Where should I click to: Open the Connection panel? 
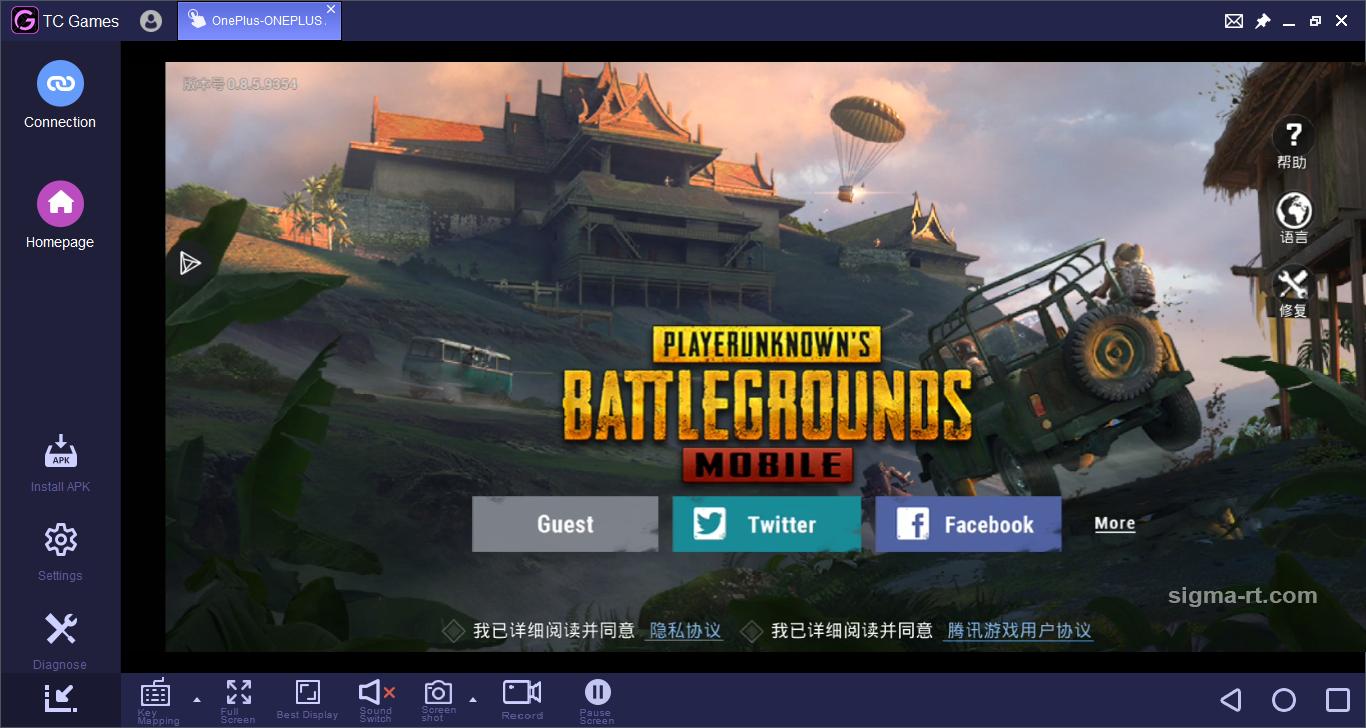coord(60,95)
